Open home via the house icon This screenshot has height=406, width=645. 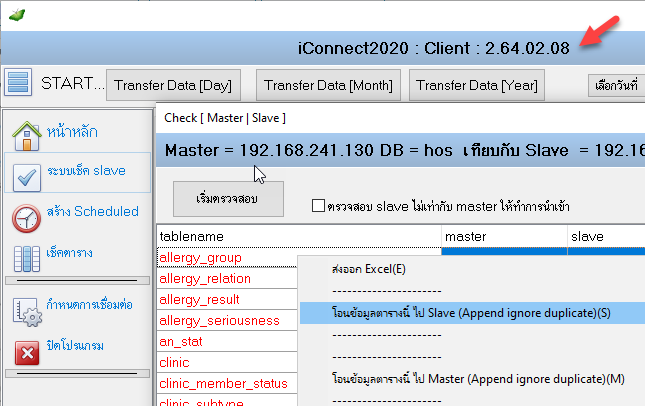click(x=26, y=136)
